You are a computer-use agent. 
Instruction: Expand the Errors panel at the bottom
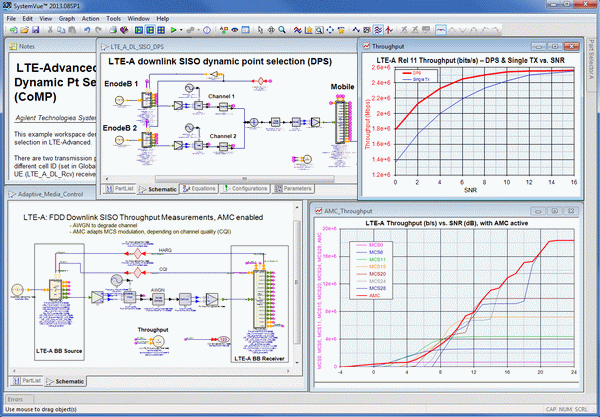[x=15, y=398]
